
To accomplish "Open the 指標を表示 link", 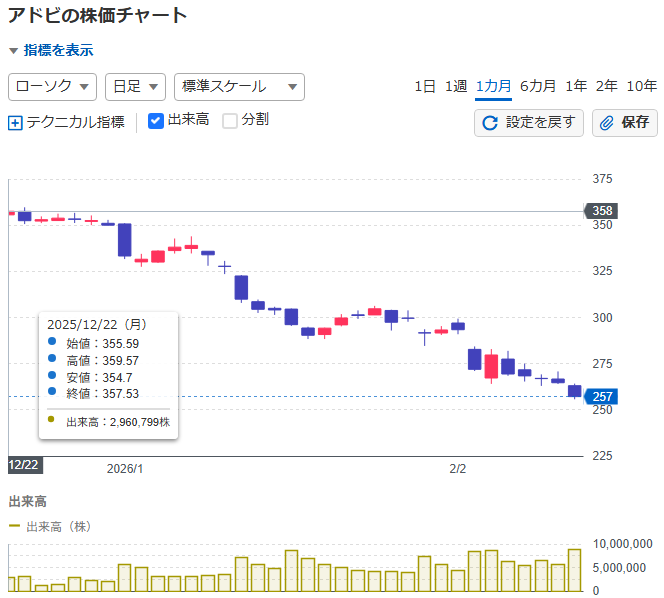I will pos(58,50).
